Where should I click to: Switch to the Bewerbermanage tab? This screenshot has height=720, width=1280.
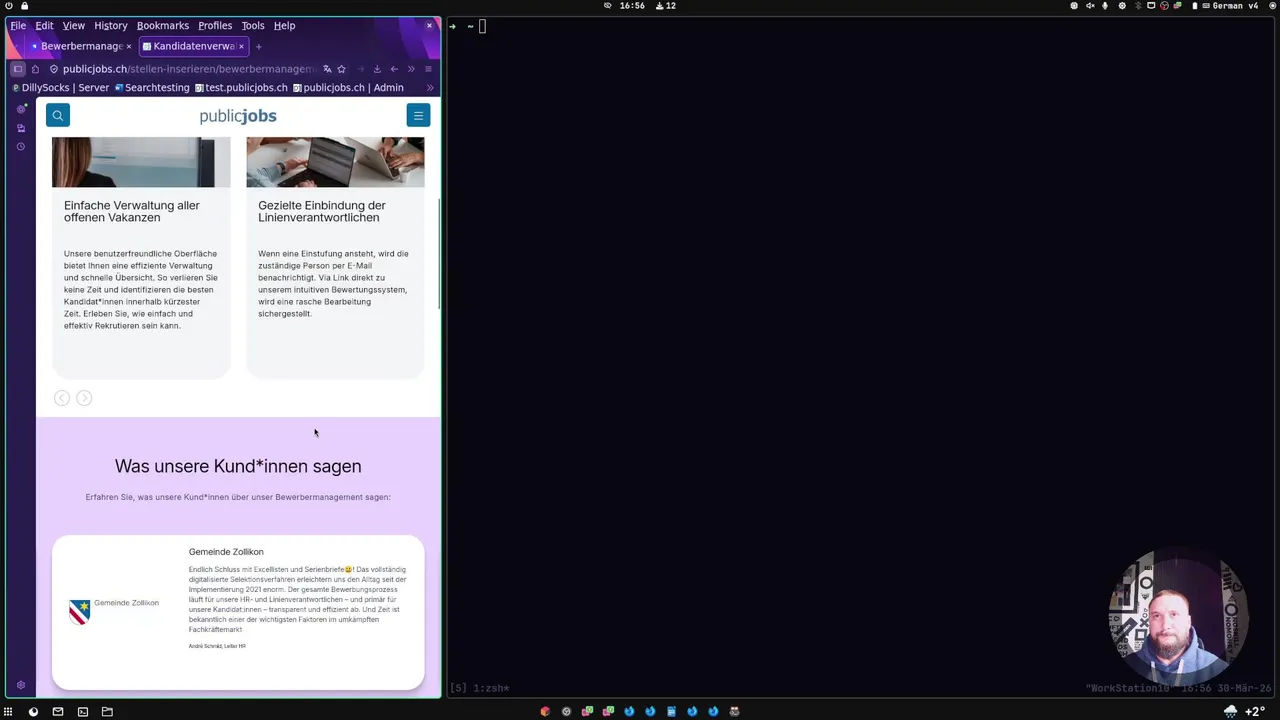[x=80, y=46]
